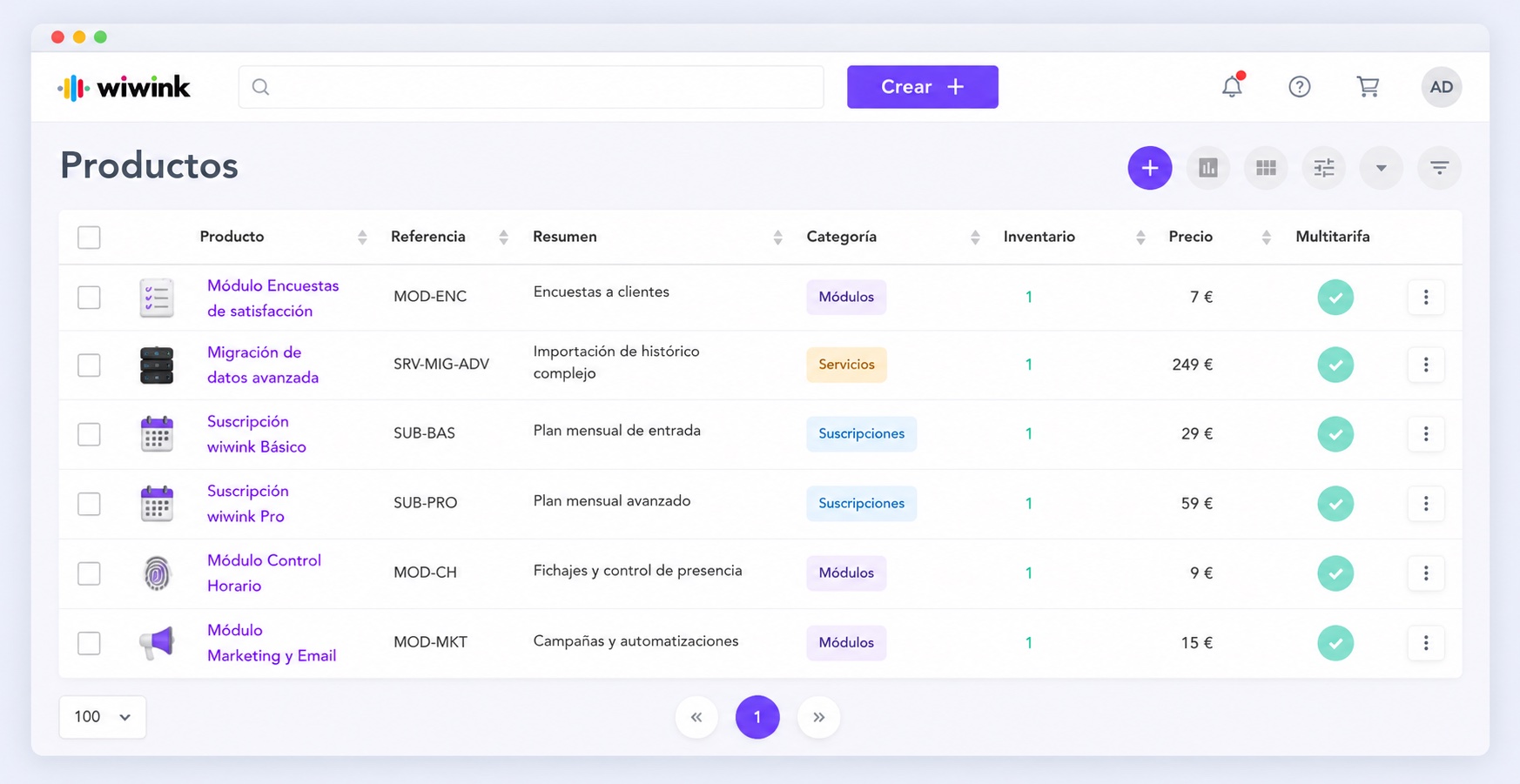The height and width of the screenshot is (784, 1520).
Task: Open the Suscripción wiwink Básico link
Action: click(257, 433)
